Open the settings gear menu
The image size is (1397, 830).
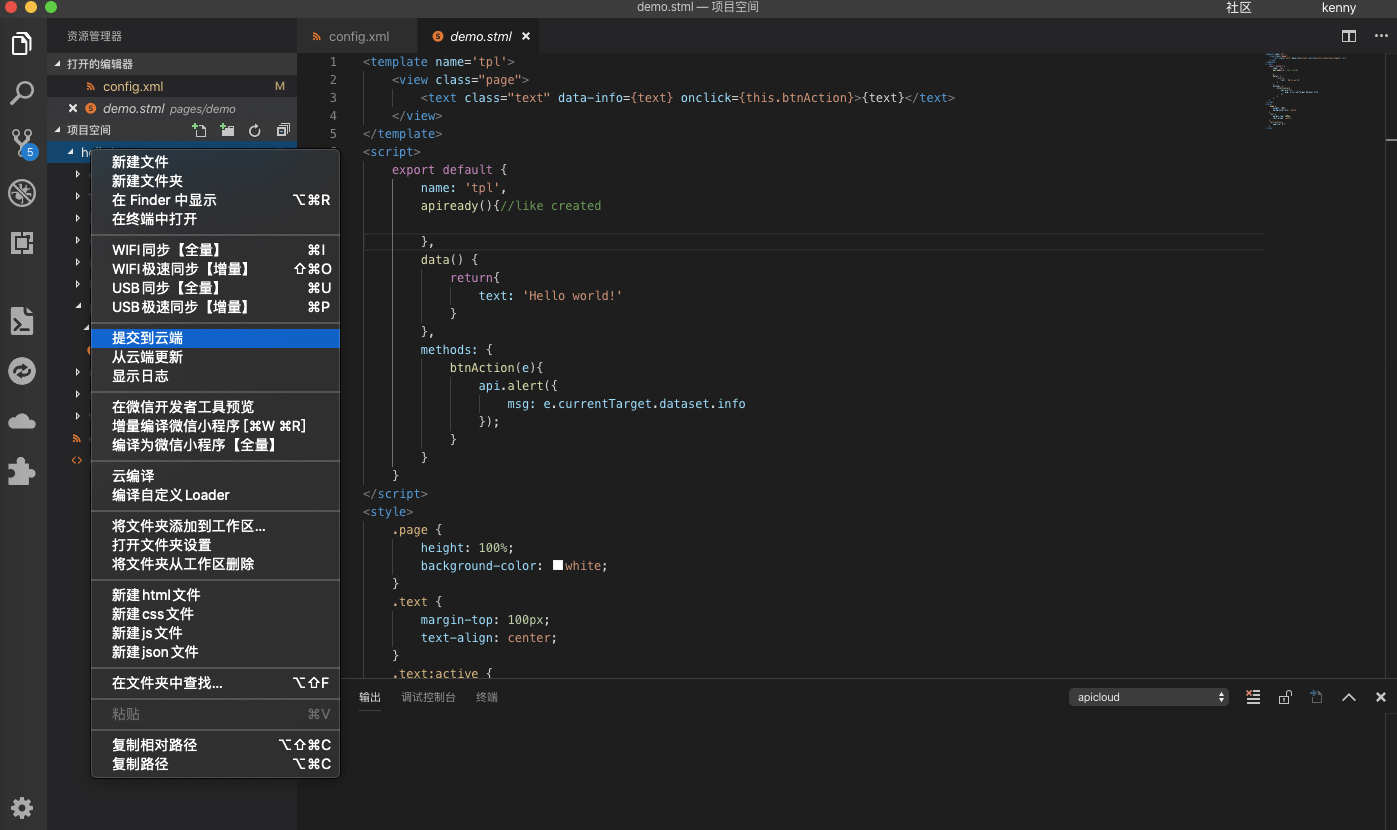pos(22,807)
